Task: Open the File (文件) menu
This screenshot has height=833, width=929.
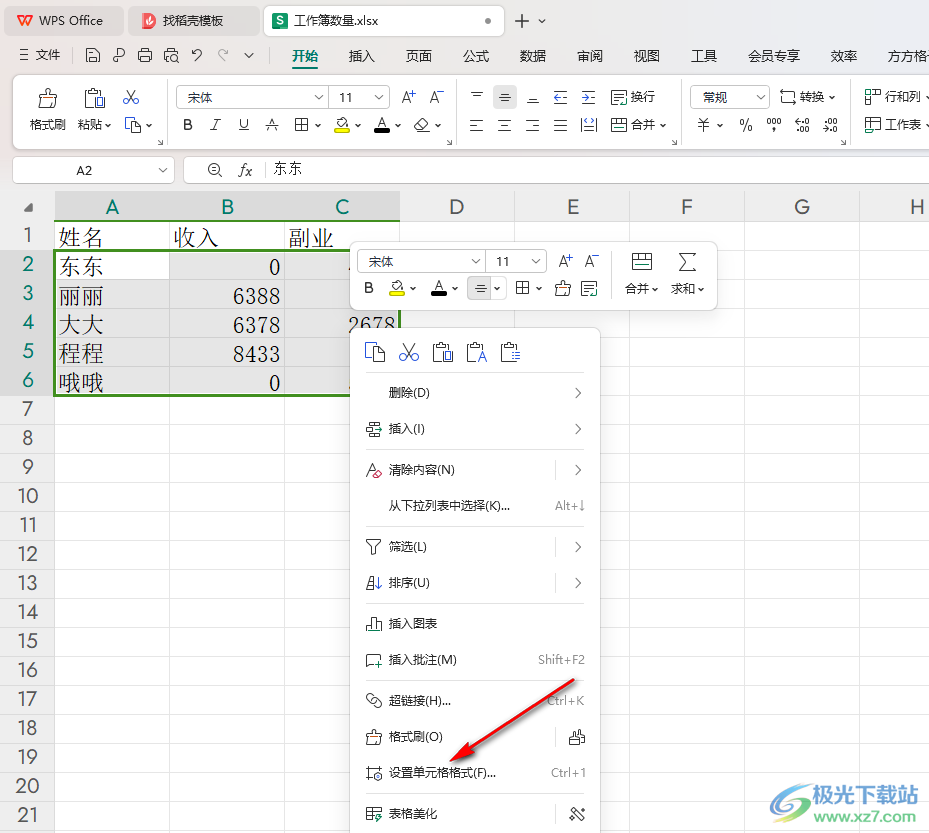Action: tap(40, 56)
